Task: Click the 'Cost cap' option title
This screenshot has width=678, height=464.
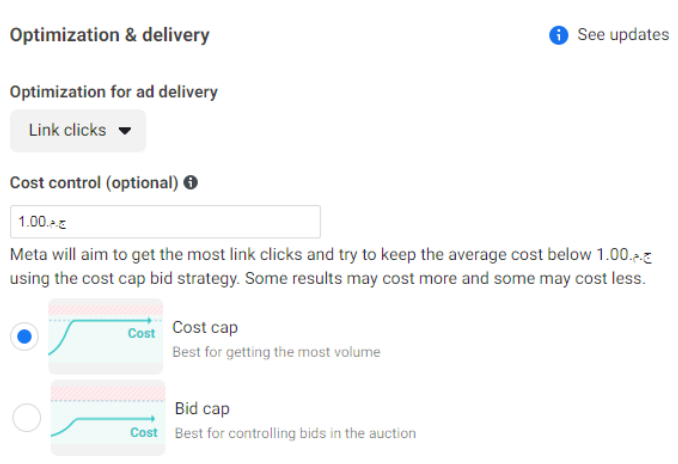Action: pyautogui.click(x=205, y=327)
